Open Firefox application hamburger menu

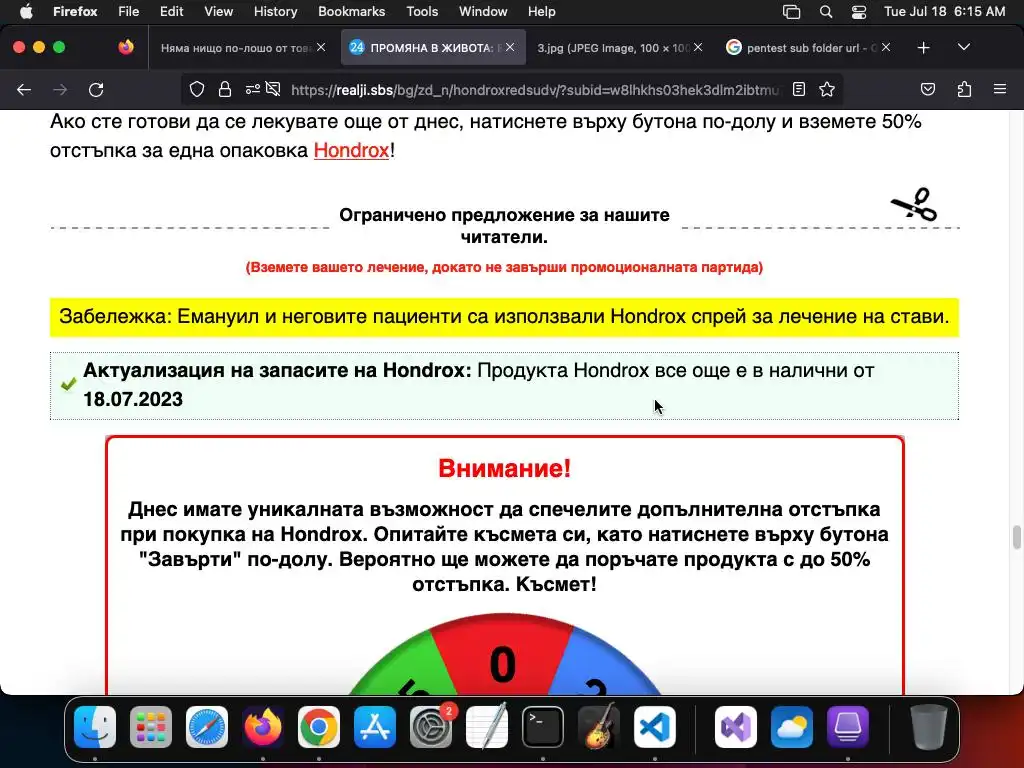coord(1000,89)
